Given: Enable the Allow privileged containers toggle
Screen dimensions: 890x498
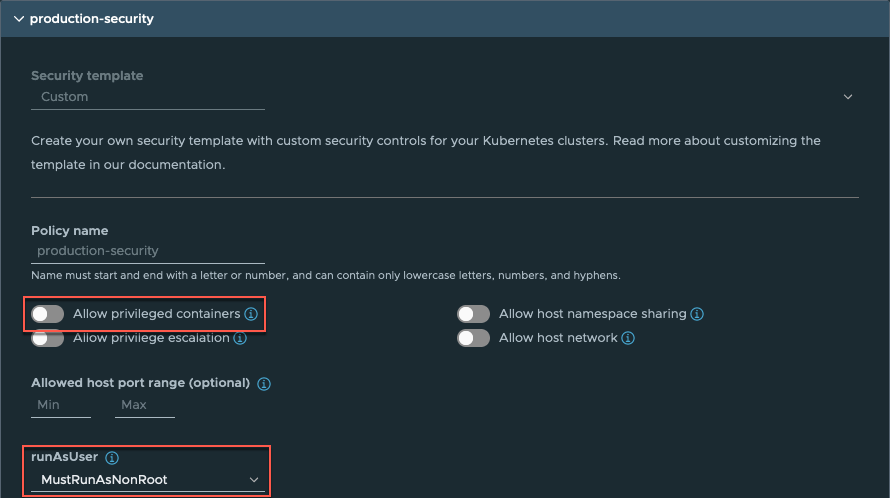Looking at the screenshot, I should pos(47,314).
